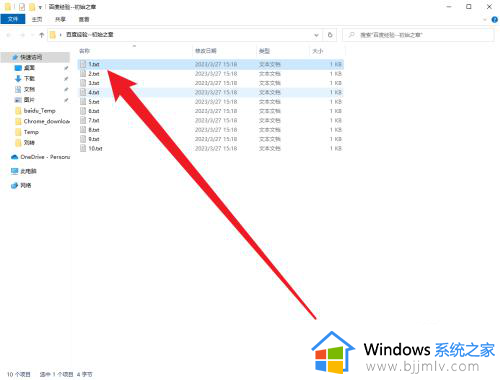This screenshot has width=500, height=380.
Task: Click the text document icon of 8.txt
Action: pyautogui.click(x=83, y=130)
